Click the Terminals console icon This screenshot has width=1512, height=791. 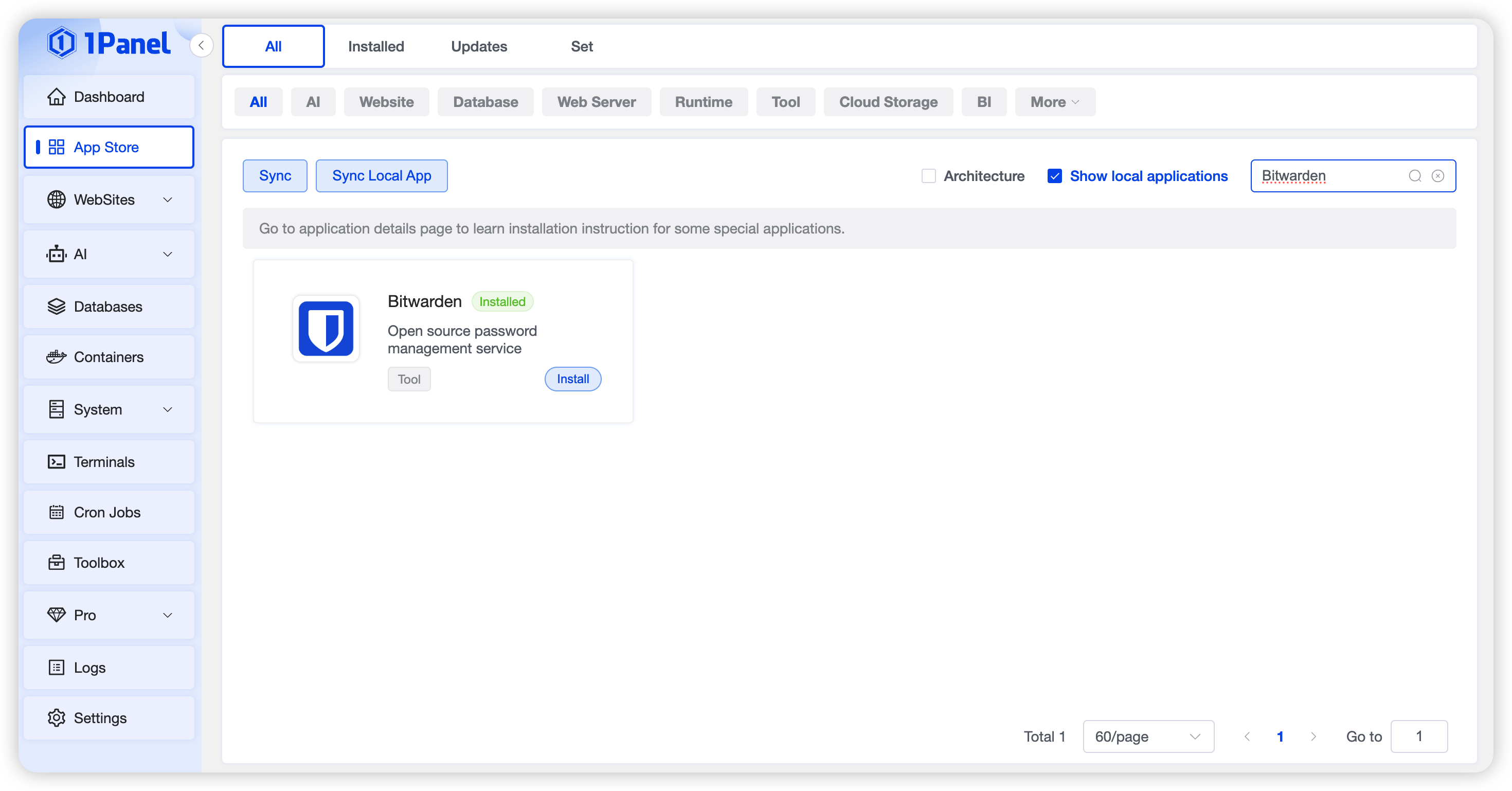[57, 462]
